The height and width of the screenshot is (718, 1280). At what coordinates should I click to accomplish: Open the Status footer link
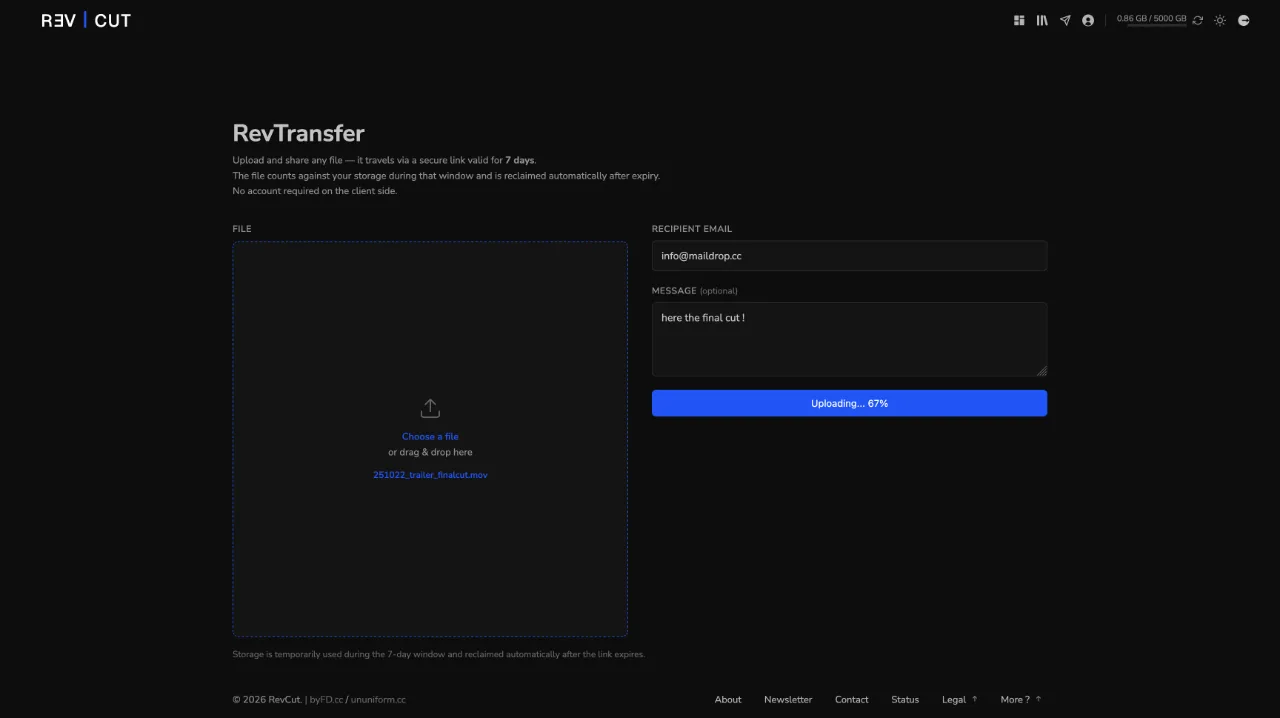point(905,700)
